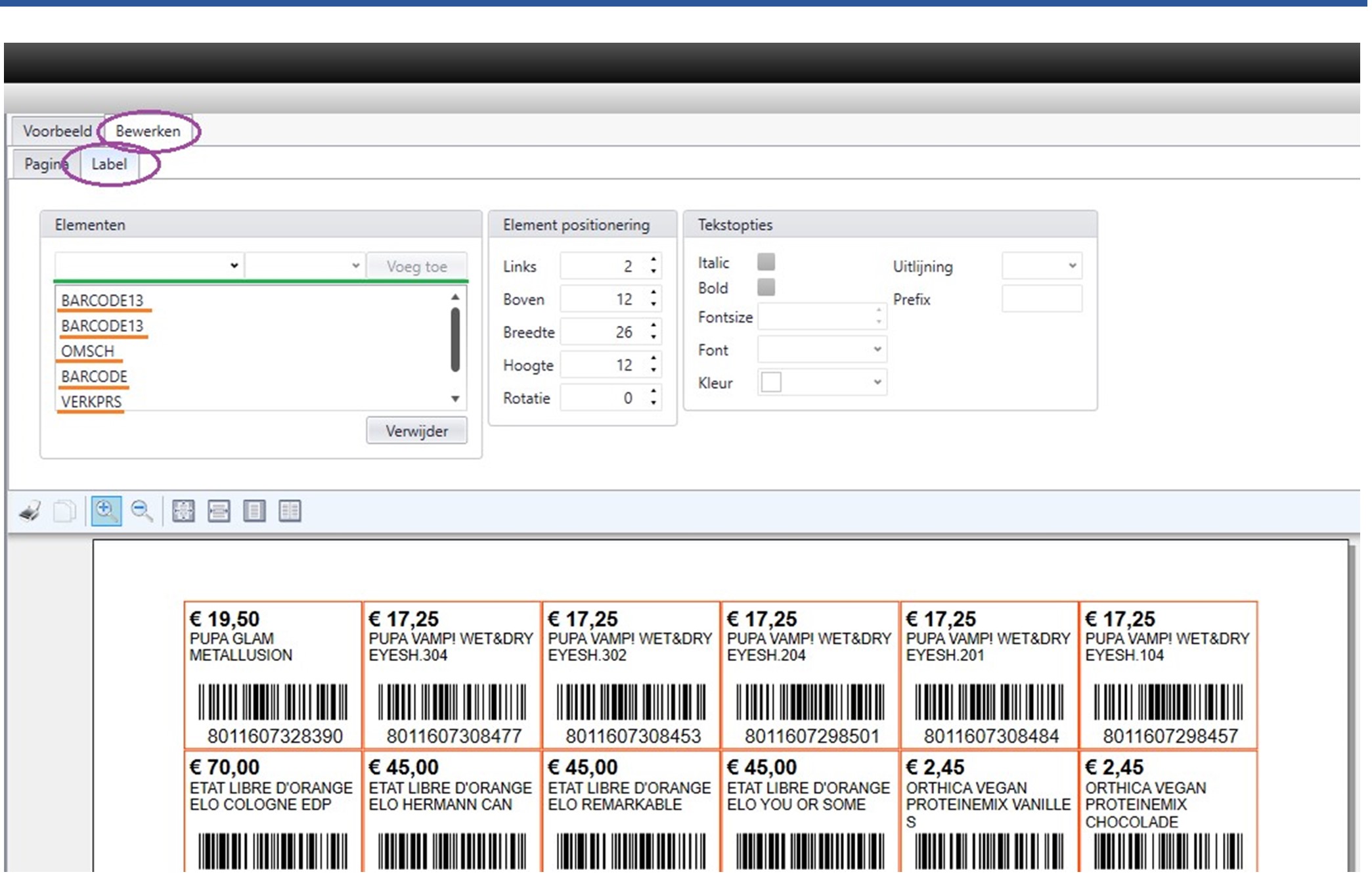1372x893 pixels.
Task: Increase the Rotatie value with up arrow
Action: [x=653, y=391]
